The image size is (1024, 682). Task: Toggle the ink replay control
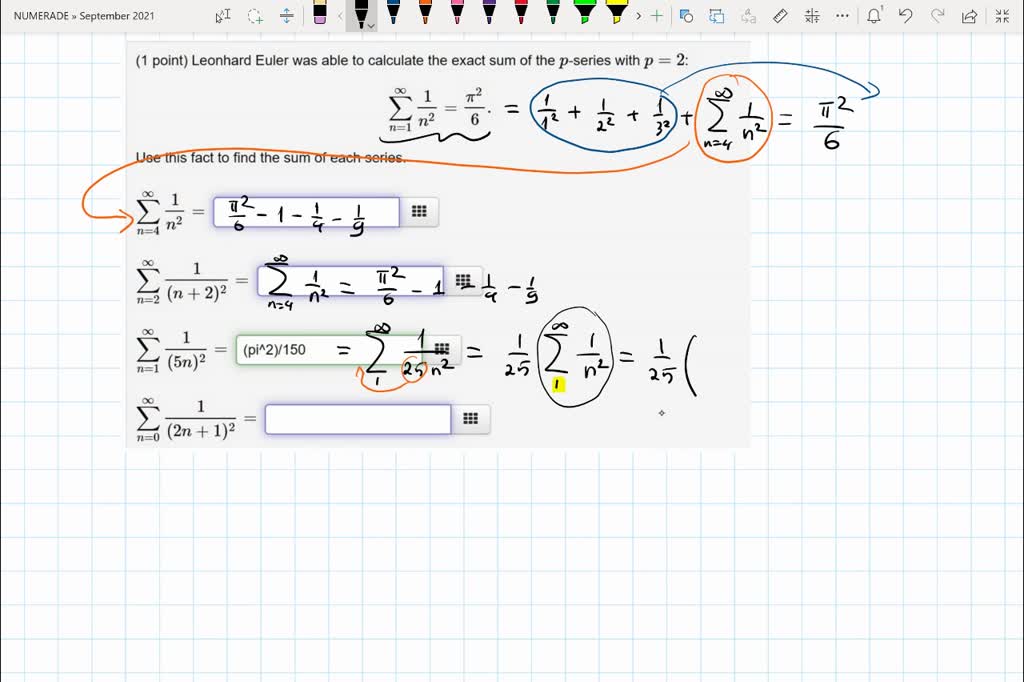tap(716, 16)
